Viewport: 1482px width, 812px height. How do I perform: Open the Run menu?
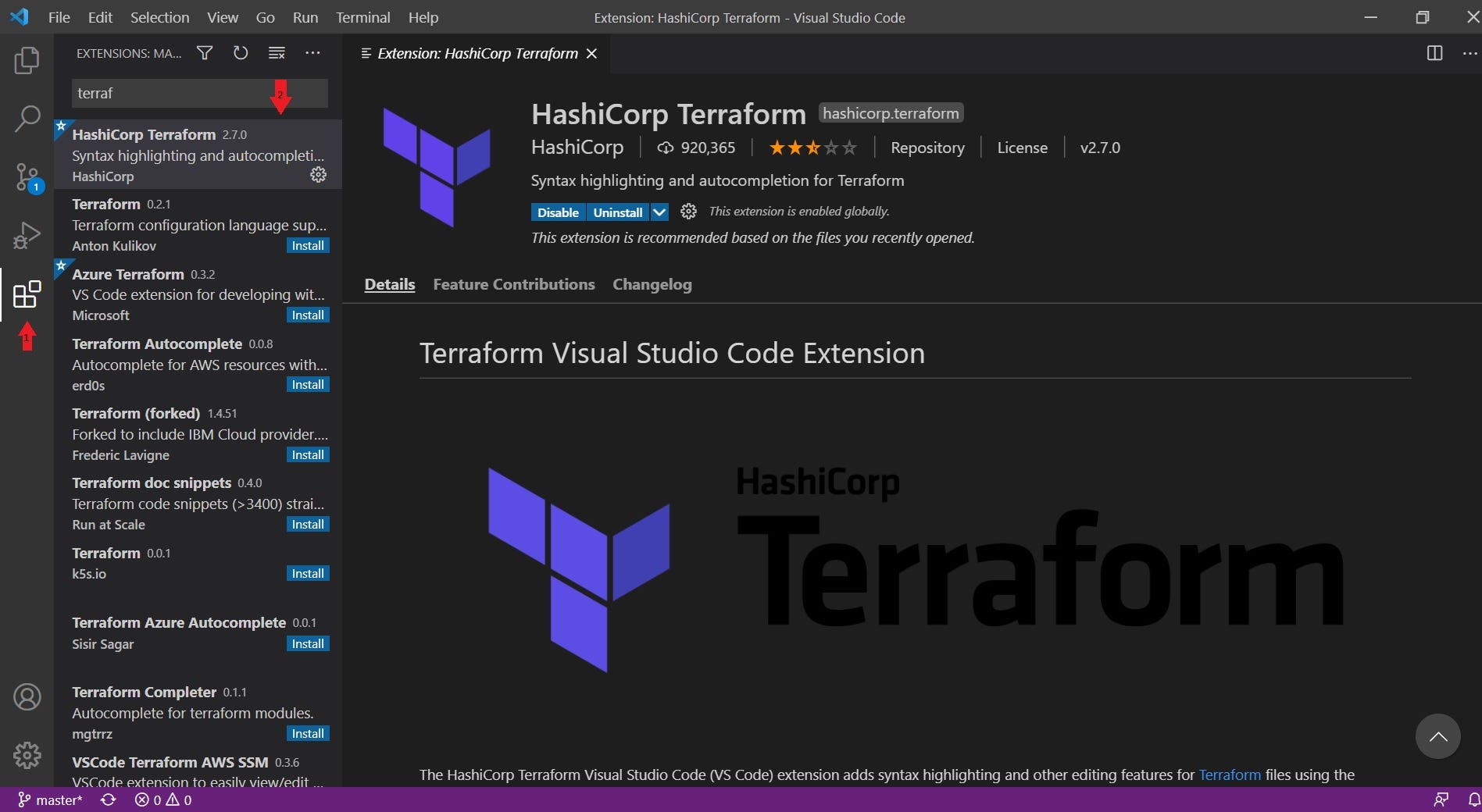[305, 17]
